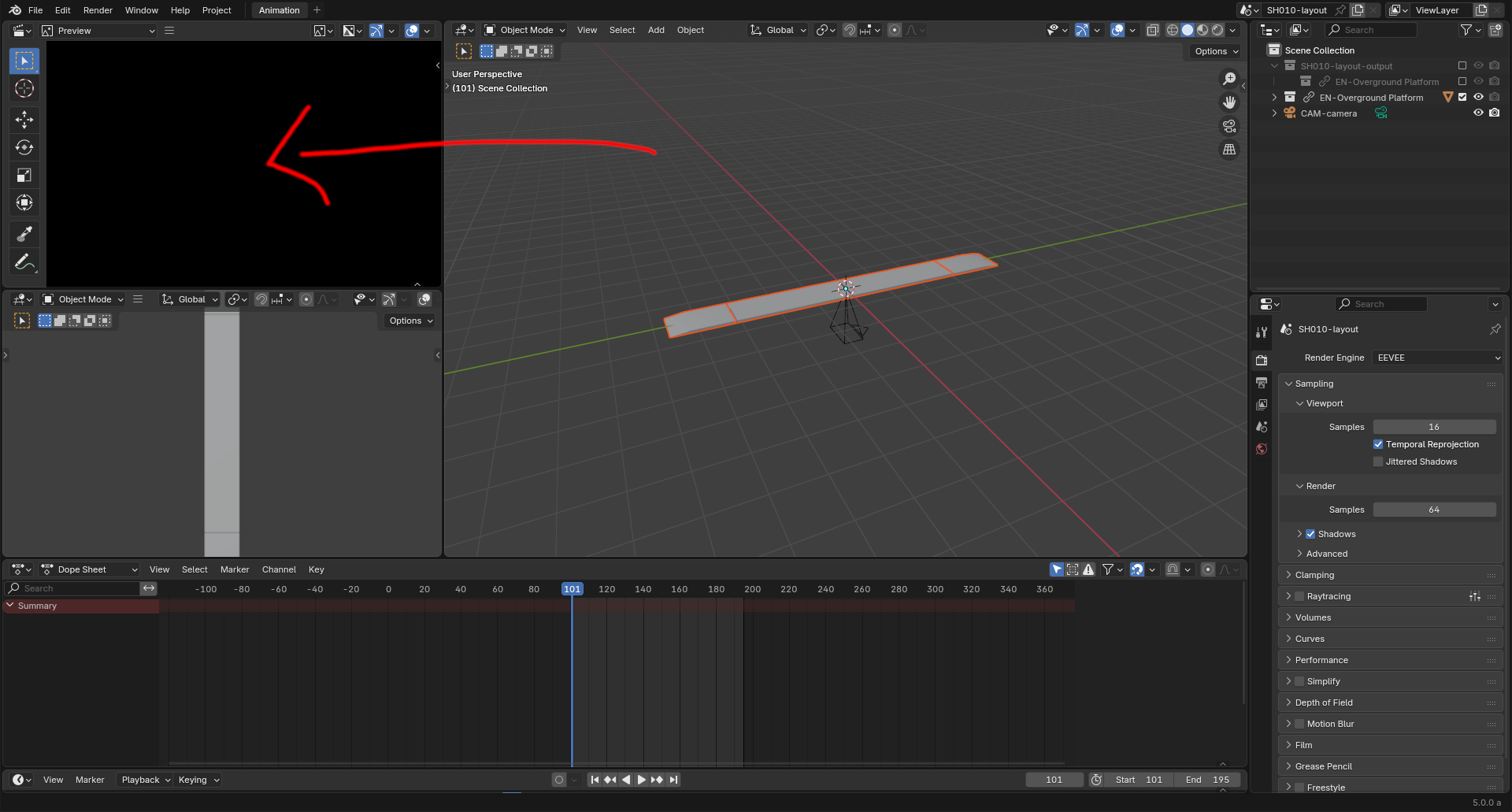The height and width of the screenshot is (812, 1512).
Task: Hide CAM-camera with its eye icon
Action: [1478, 113]
